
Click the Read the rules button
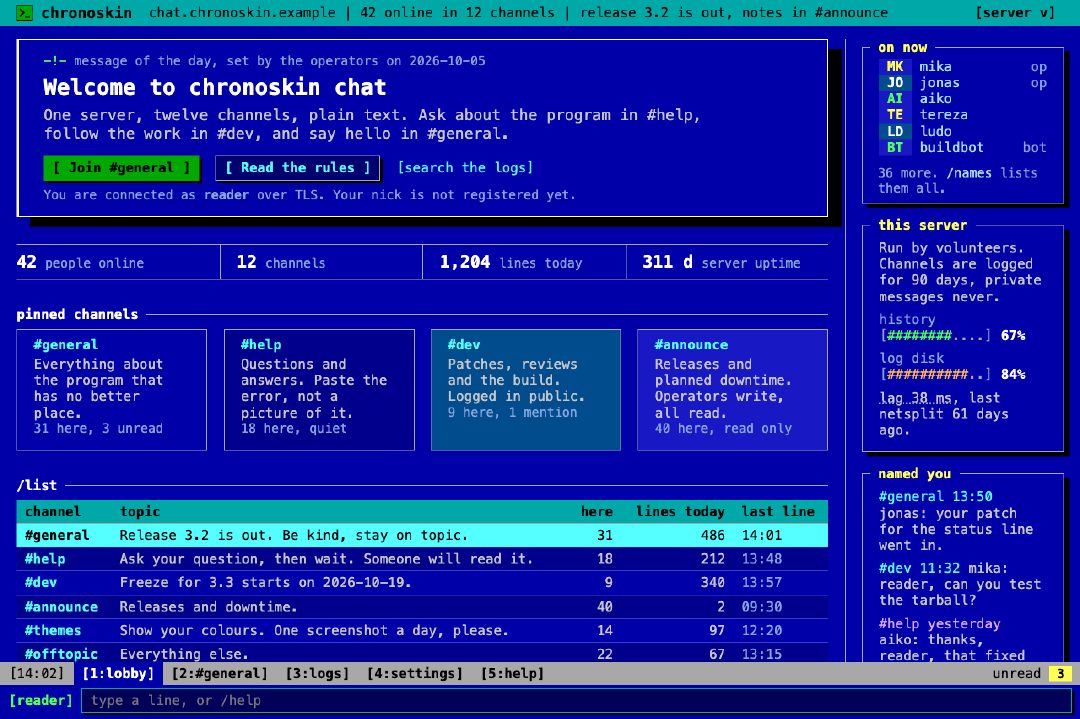pos(298,168)
